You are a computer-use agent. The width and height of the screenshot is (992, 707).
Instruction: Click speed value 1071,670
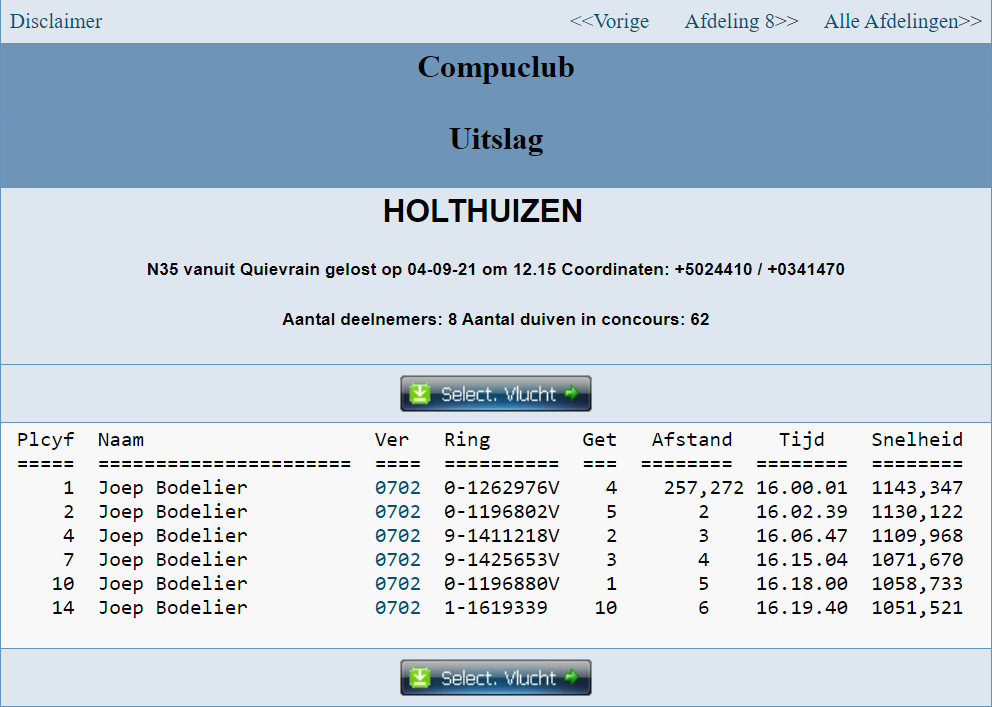[917, 560]
